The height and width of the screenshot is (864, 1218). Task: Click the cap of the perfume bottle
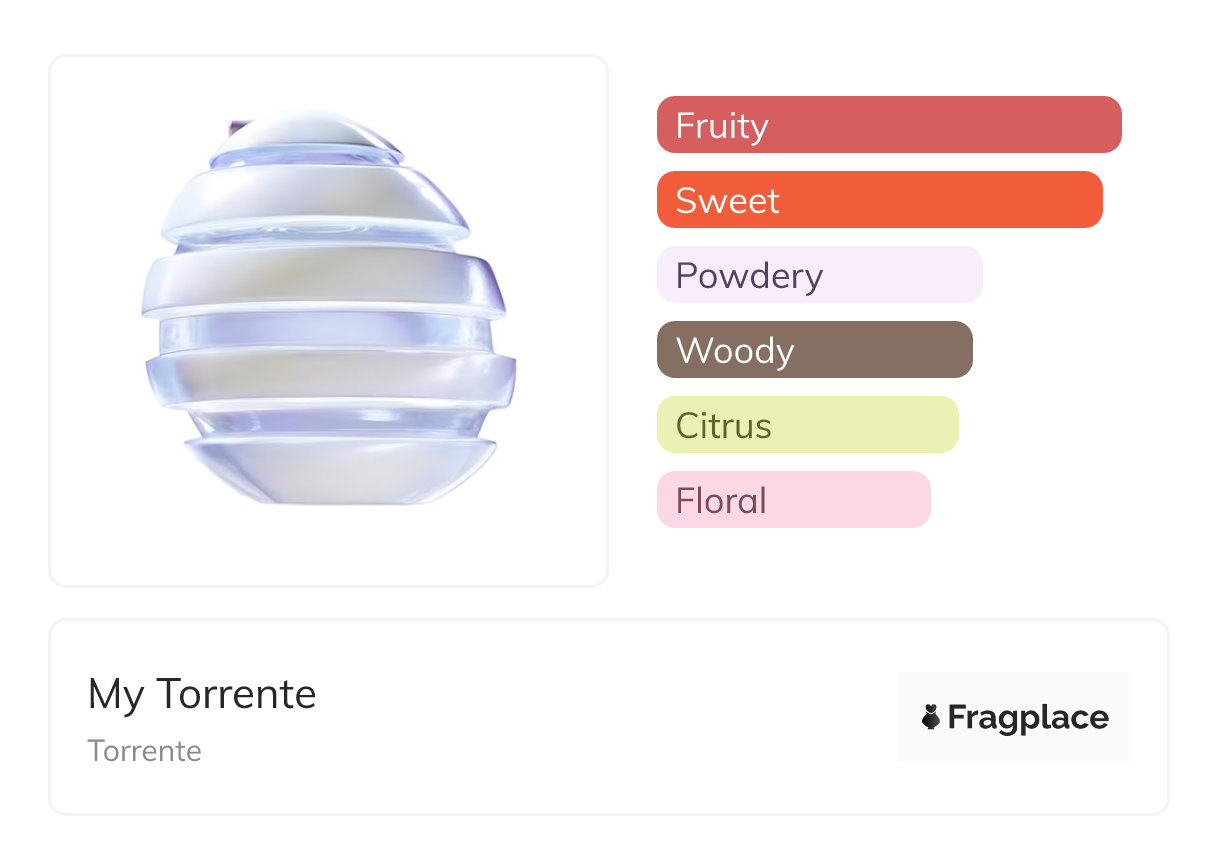[x=305, y=135]
